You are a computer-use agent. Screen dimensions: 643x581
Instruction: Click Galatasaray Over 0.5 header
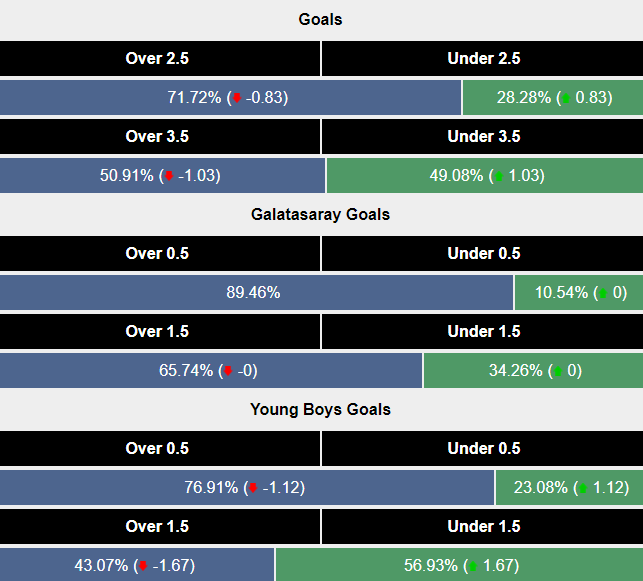pyautogui.click(x=160, y=254)
